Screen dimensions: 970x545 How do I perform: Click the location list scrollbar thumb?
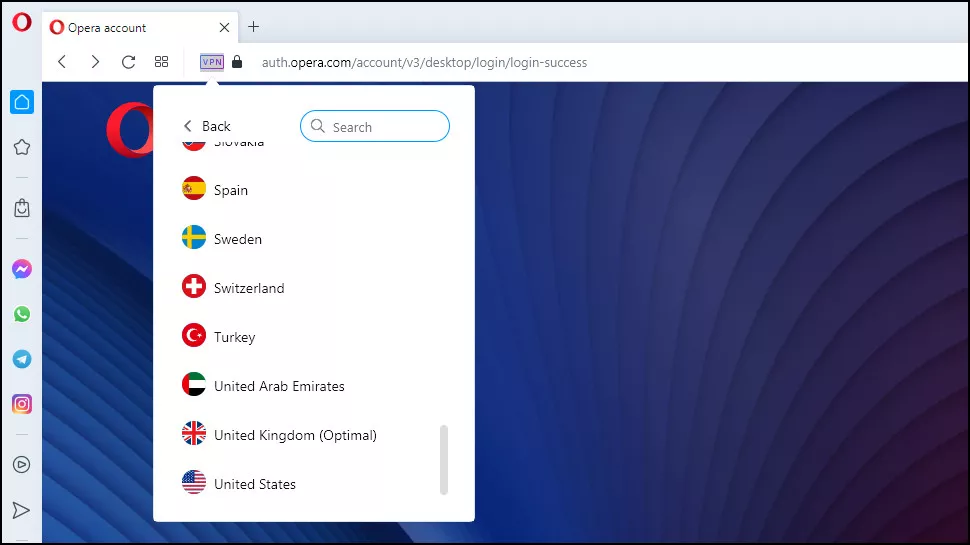click(x=444, y=459)
